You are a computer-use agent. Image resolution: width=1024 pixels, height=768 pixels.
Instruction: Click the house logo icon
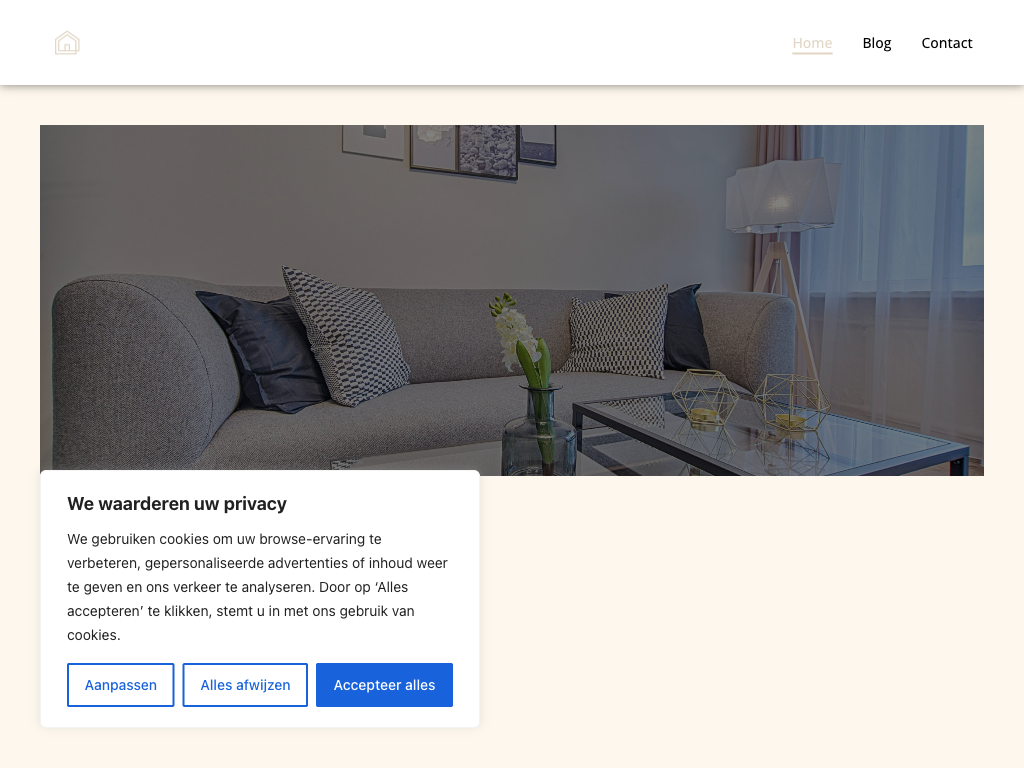click(67, 43)
